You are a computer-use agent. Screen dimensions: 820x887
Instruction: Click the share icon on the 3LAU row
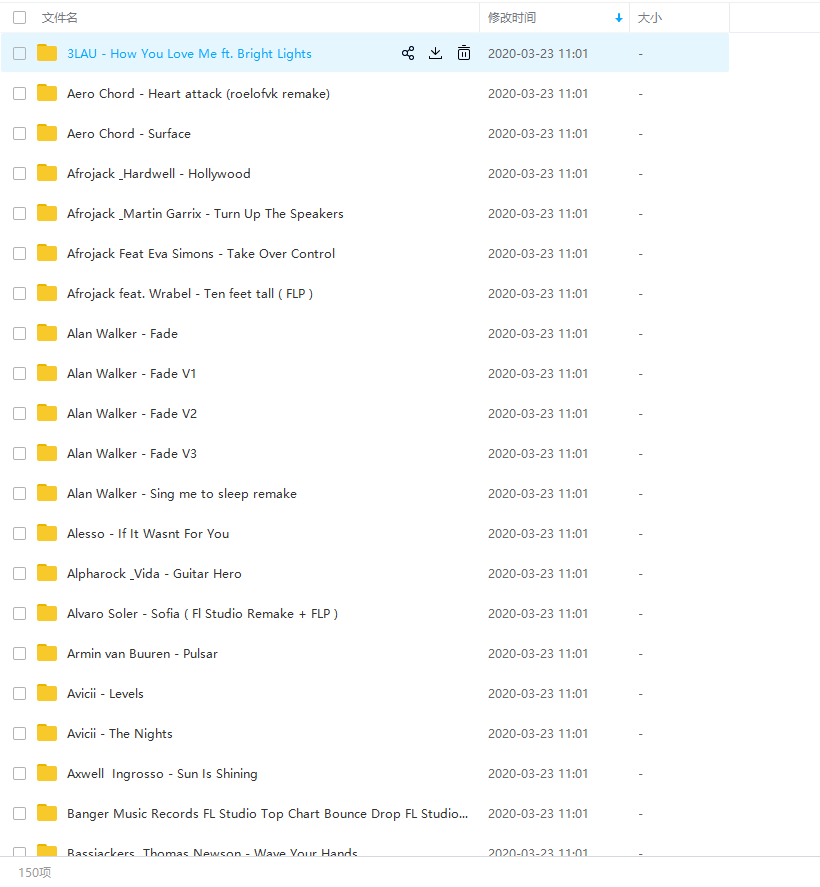pos(408,54)
